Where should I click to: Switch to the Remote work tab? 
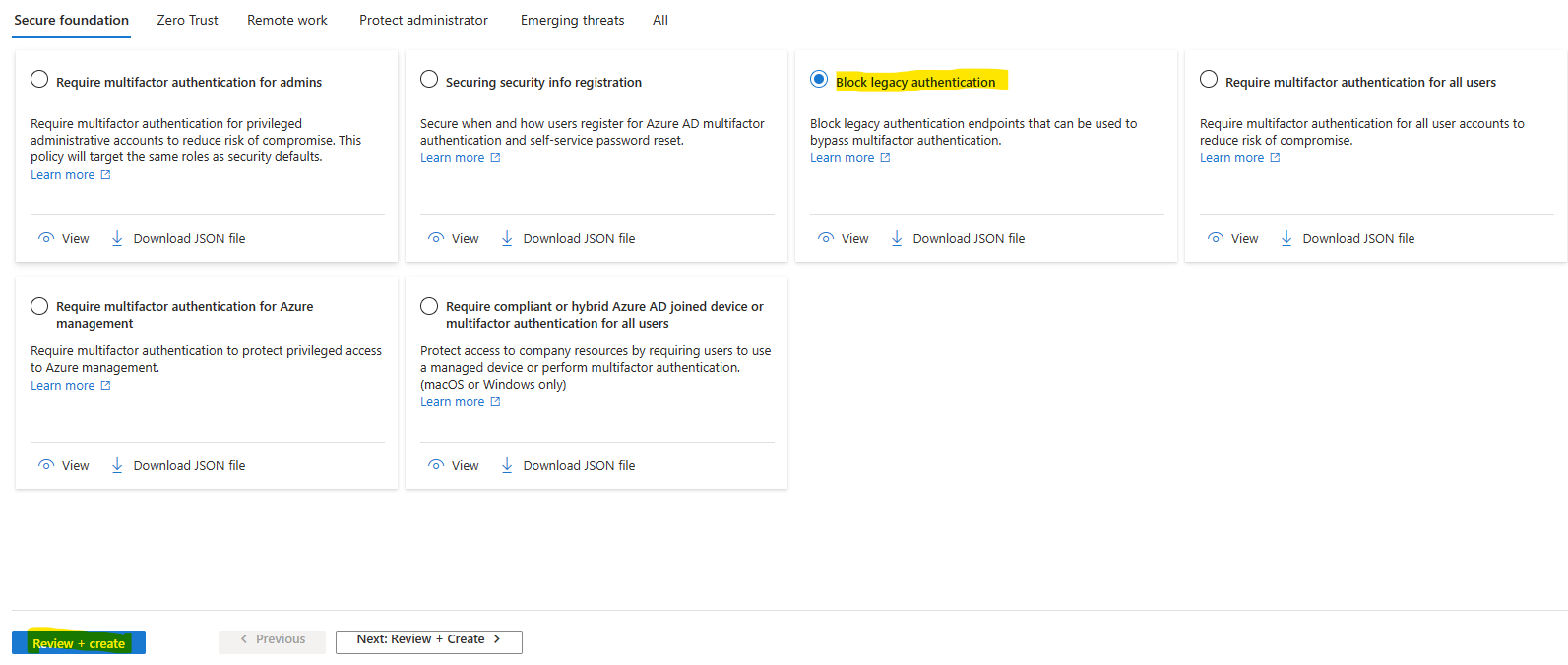pyautogui.click(x=287, y=20)
